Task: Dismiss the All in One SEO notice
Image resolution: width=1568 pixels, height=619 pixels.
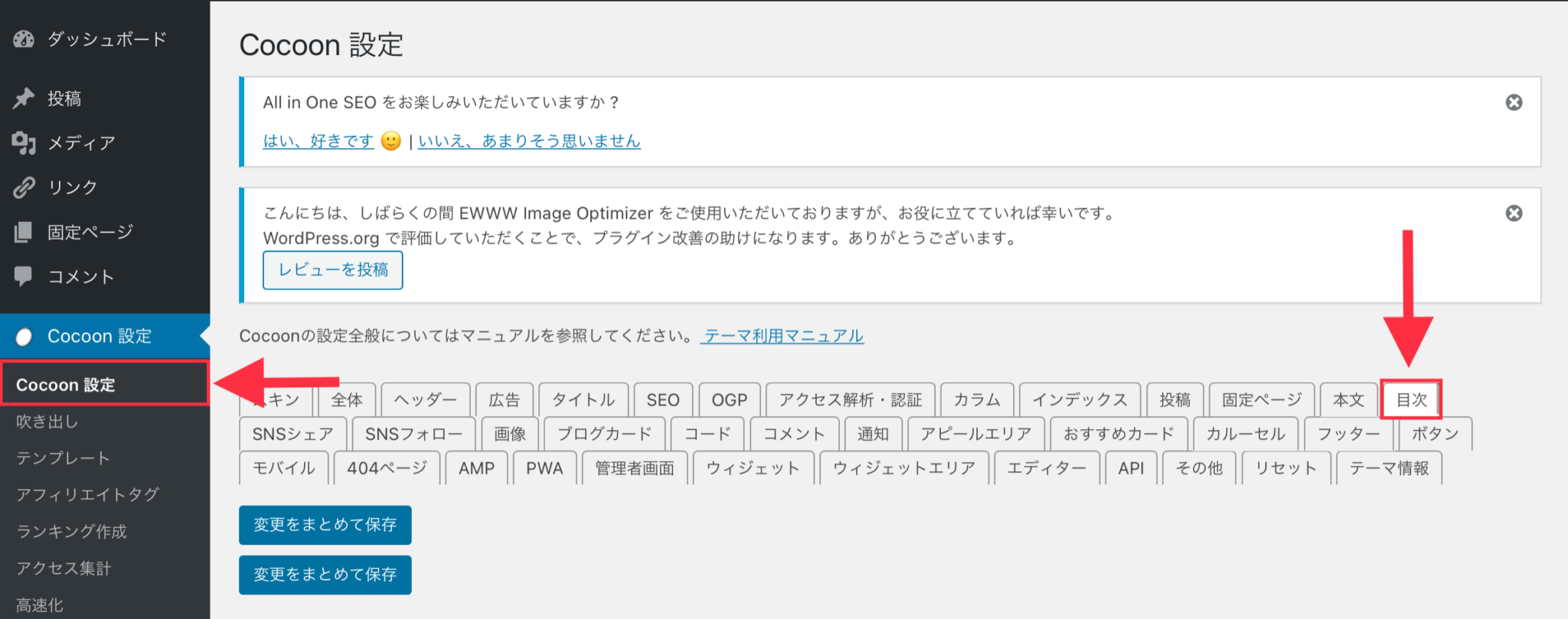Action: [1514, 103]
